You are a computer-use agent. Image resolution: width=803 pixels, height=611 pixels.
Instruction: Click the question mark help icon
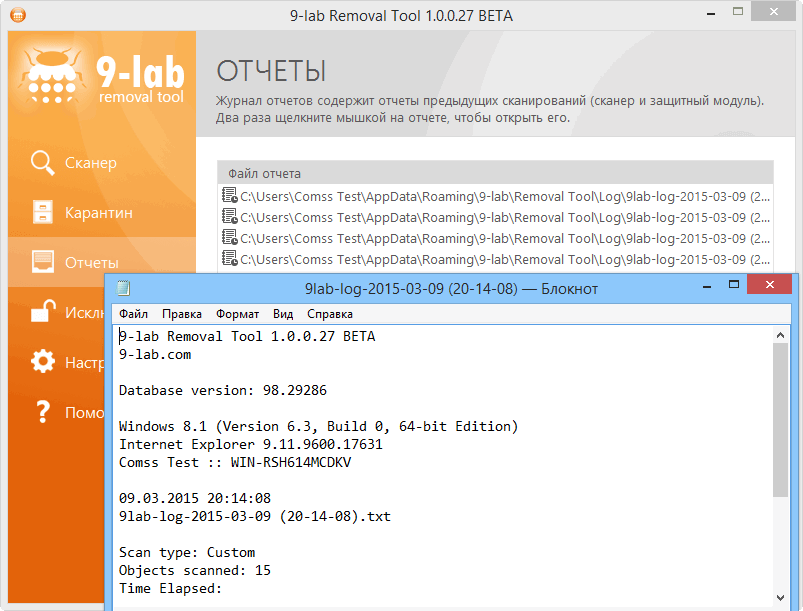[43, 411]
